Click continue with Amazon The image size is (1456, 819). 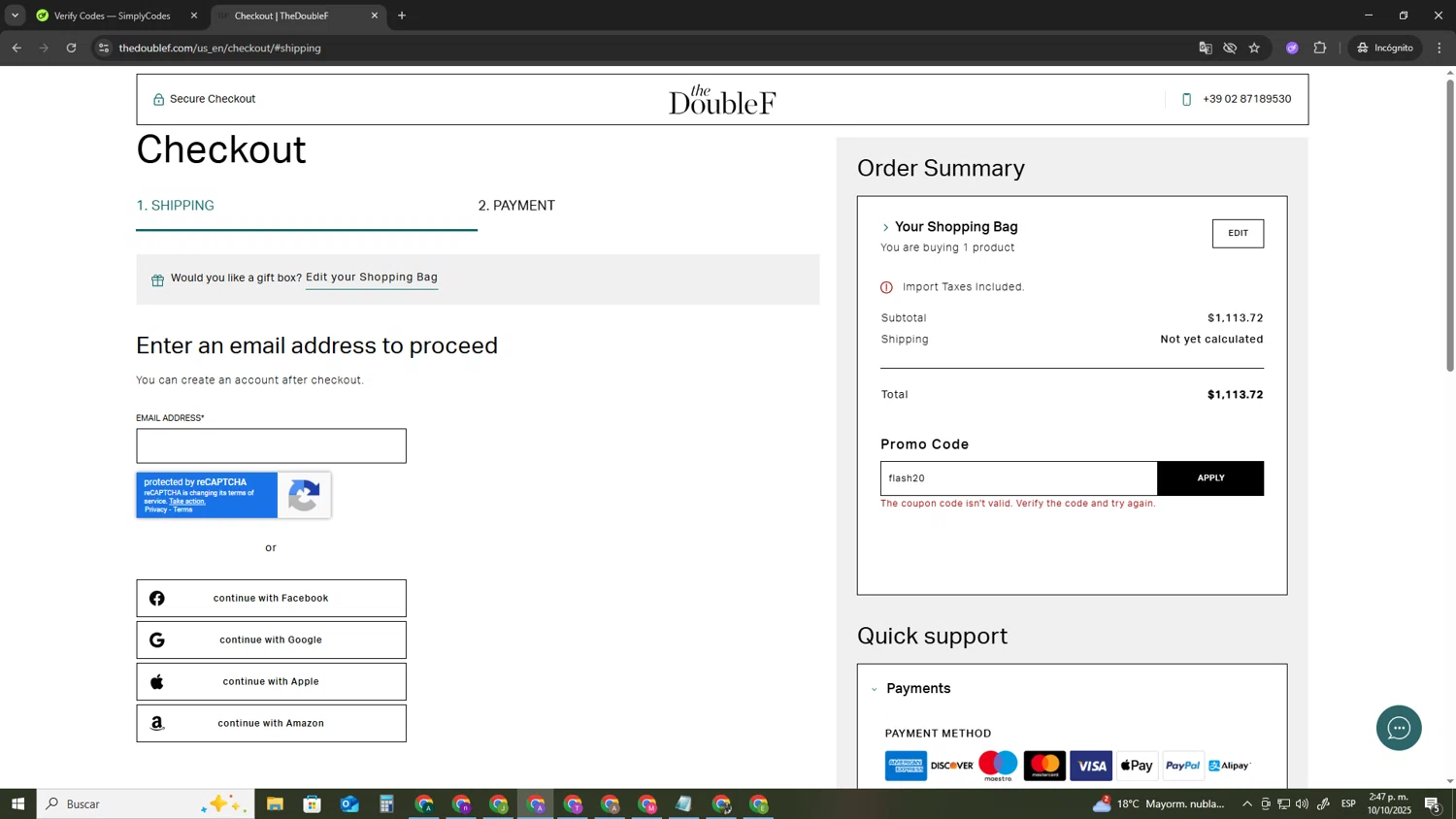(x=271, y=724)
